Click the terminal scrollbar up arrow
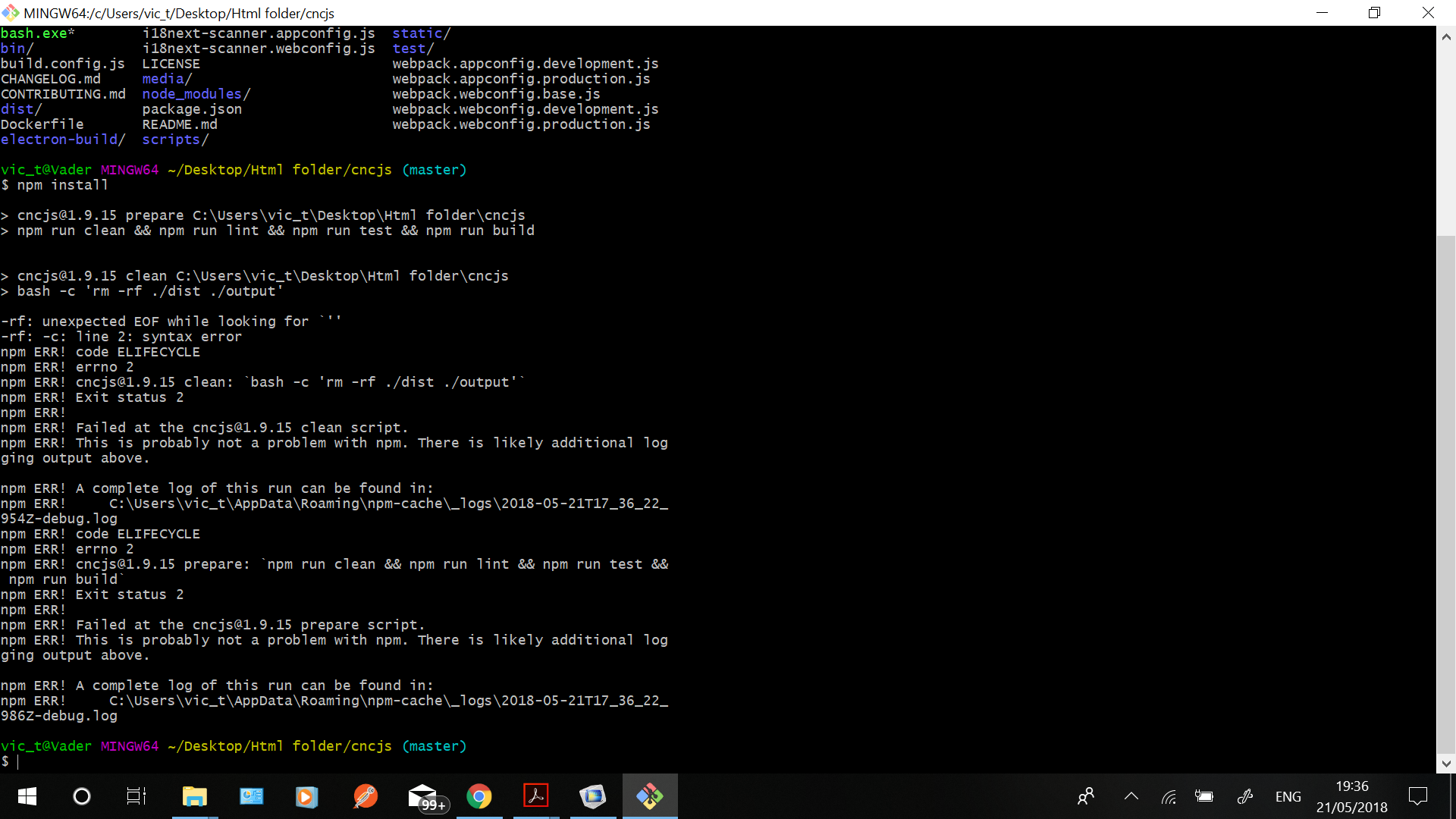 coord(1445,36)
